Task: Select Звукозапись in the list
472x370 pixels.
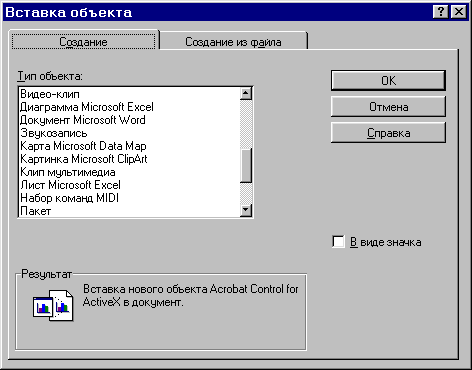Action: pos(129,133)
